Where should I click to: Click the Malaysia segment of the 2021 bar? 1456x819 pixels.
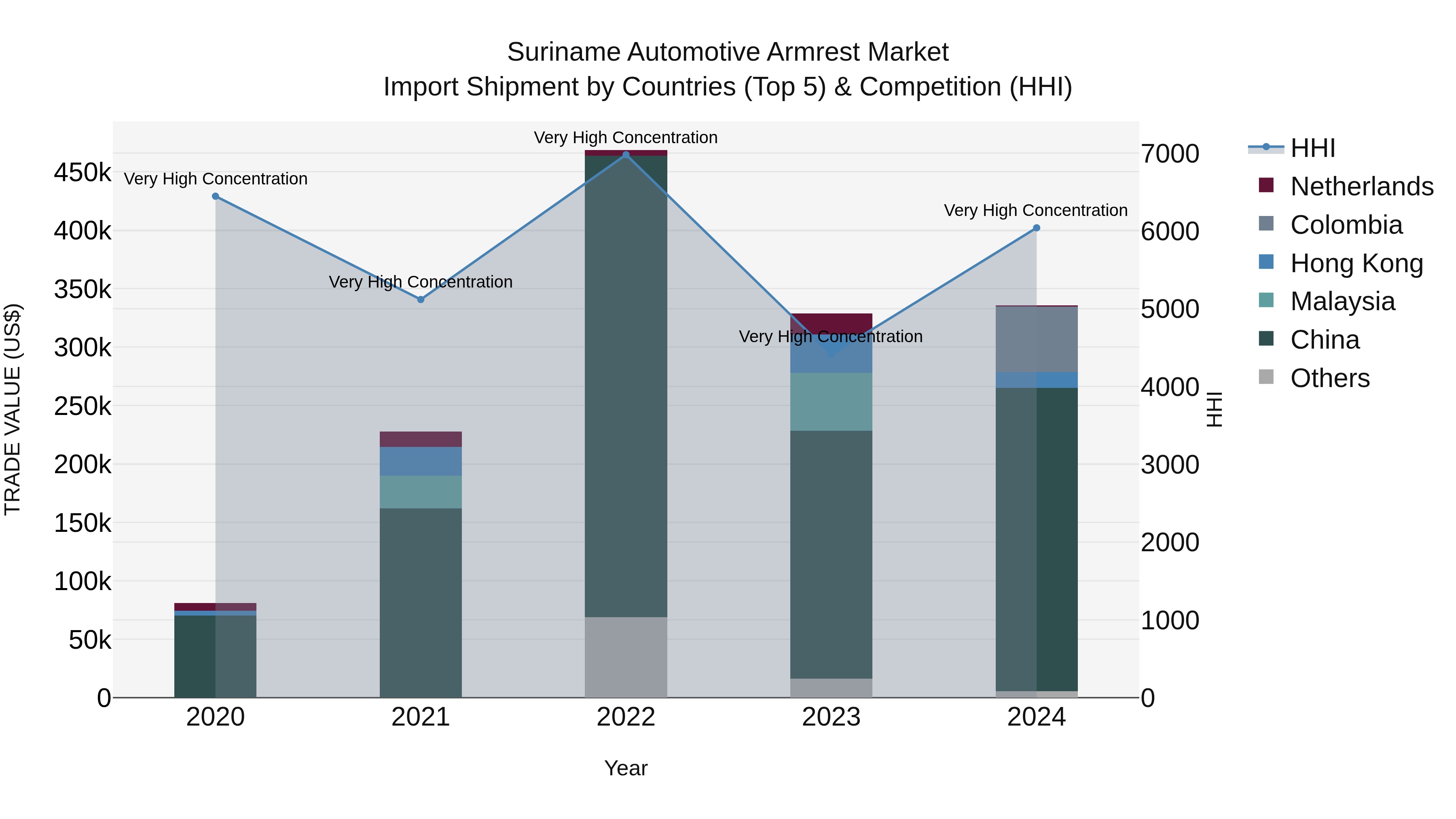(421, 492)
